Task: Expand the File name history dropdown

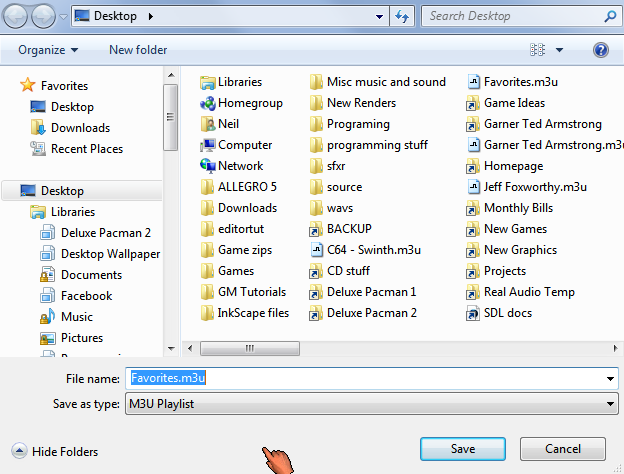Action: click(611, 379)
